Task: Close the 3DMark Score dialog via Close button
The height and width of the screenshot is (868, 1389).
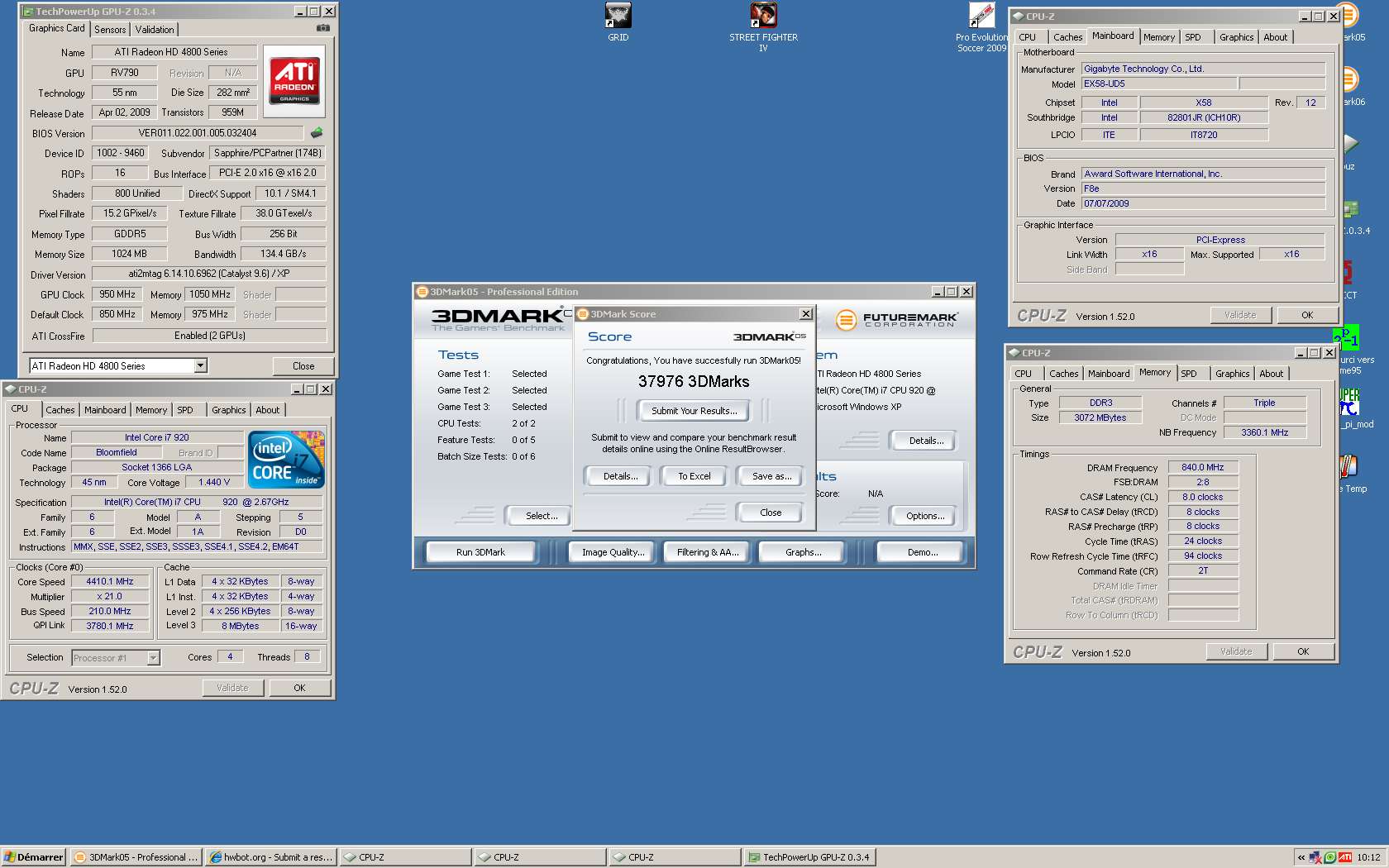Action: (x=770, y=513)
